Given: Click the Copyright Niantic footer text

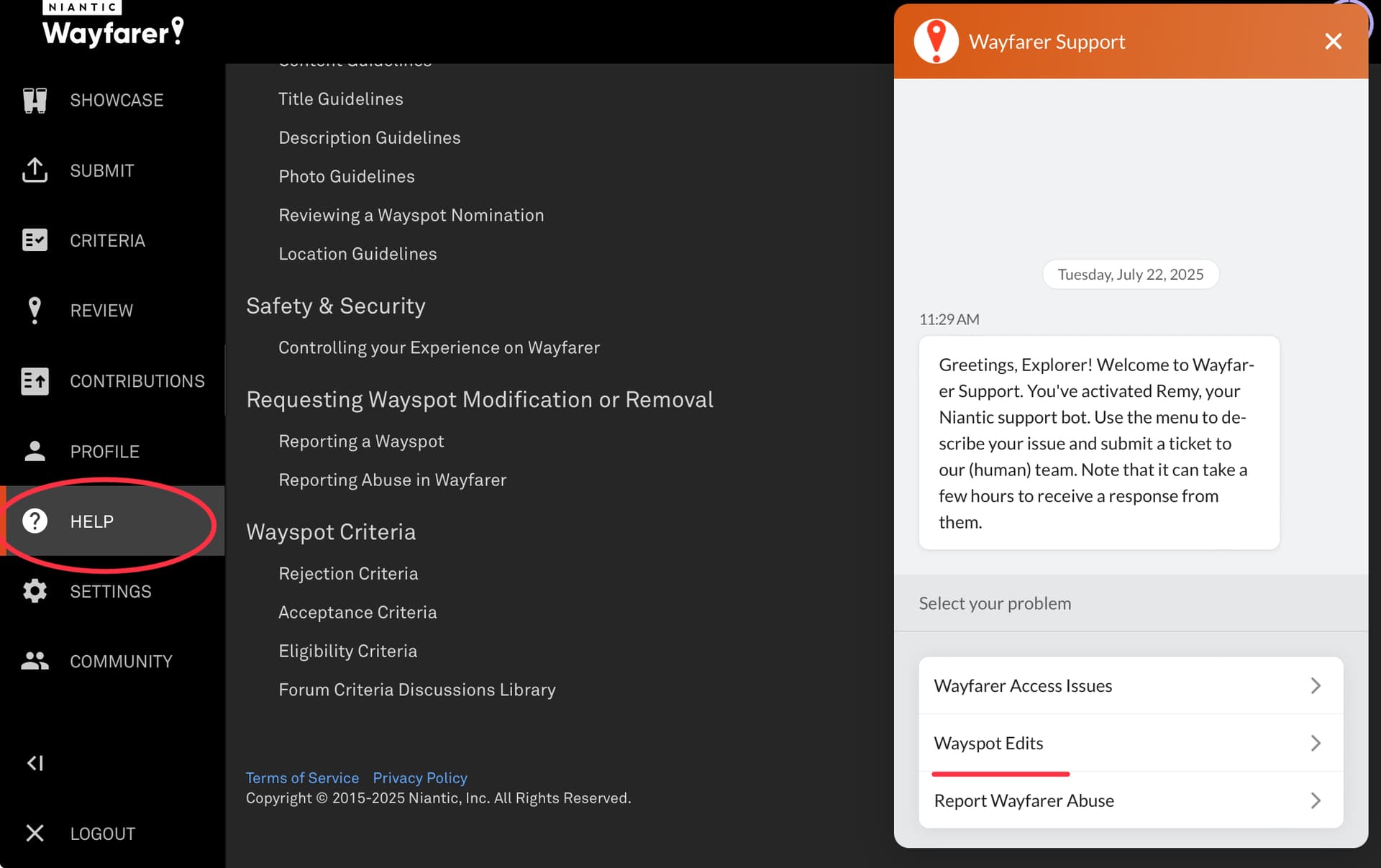Looking at the screenshot, I should 439,798.
